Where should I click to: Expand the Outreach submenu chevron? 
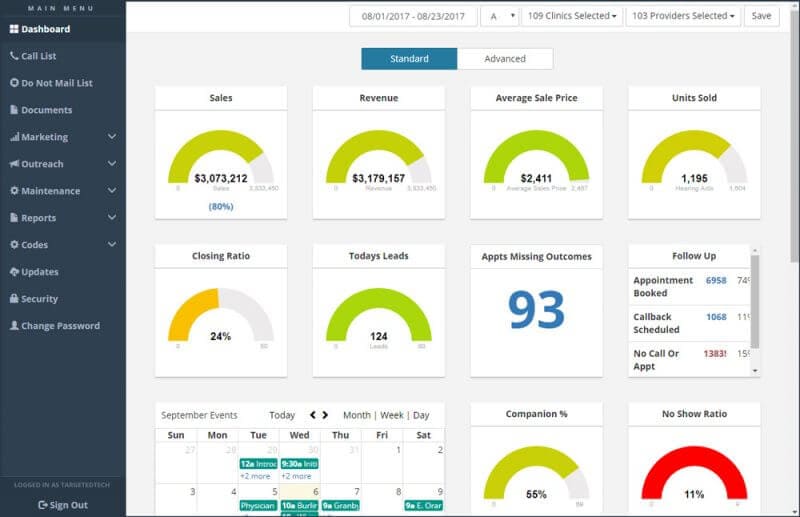(112, 164)
